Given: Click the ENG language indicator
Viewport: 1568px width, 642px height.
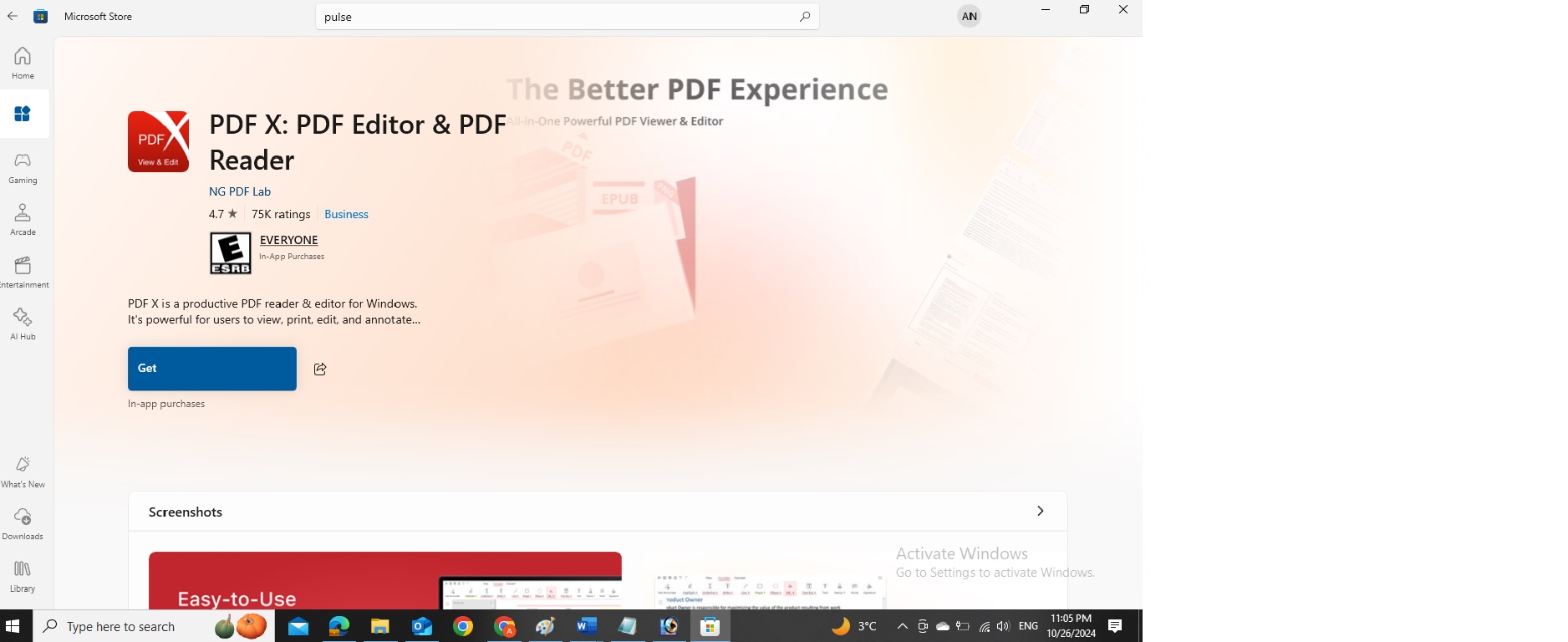Looking at the screenshot, I should pos(1029,626).
